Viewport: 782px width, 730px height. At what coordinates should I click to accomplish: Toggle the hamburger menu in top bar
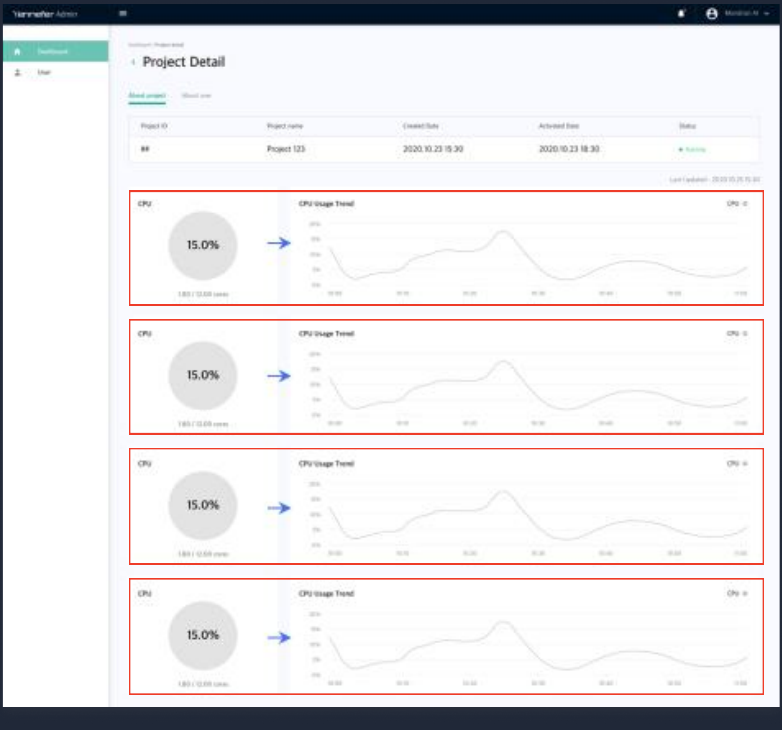[x=123, y=13]
